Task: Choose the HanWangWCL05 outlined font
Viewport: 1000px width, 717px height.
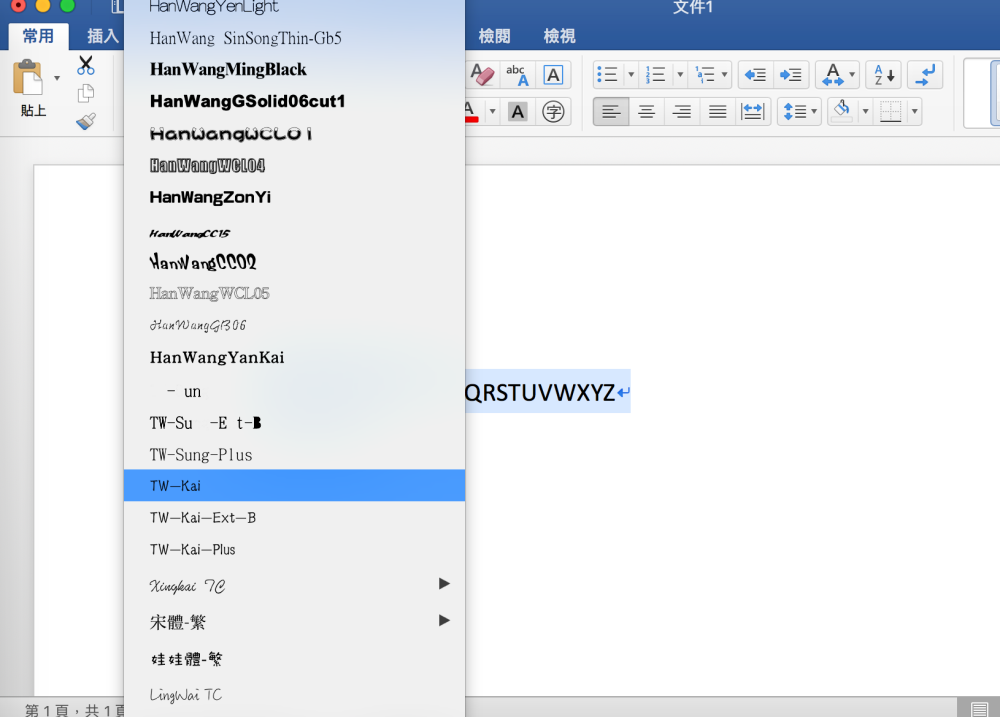Action: pyautogui.click(x=294, y=293)
